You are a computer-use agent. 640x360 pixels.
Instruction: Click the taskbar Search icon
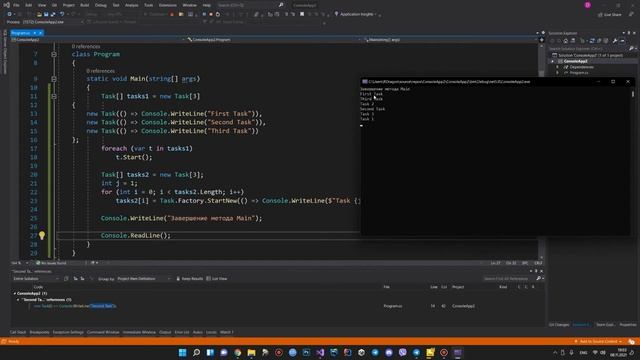[196, 352]
